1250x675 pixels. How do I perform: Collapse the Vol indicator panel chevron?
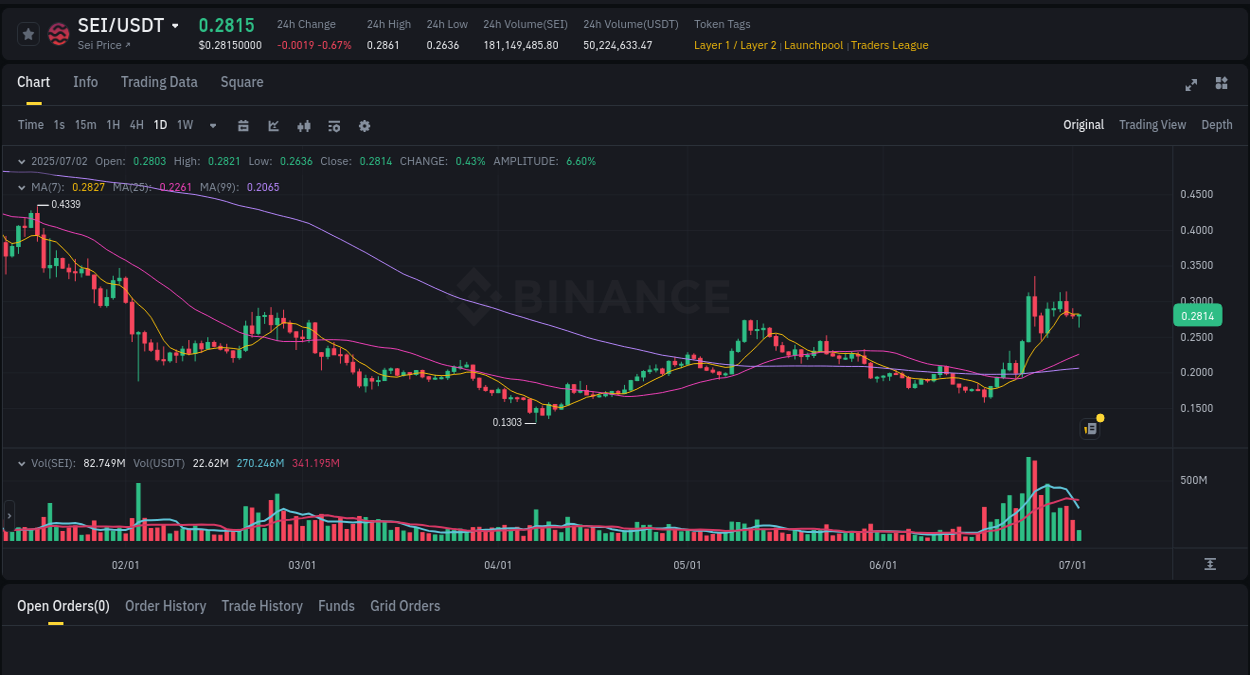pos(21,463)
